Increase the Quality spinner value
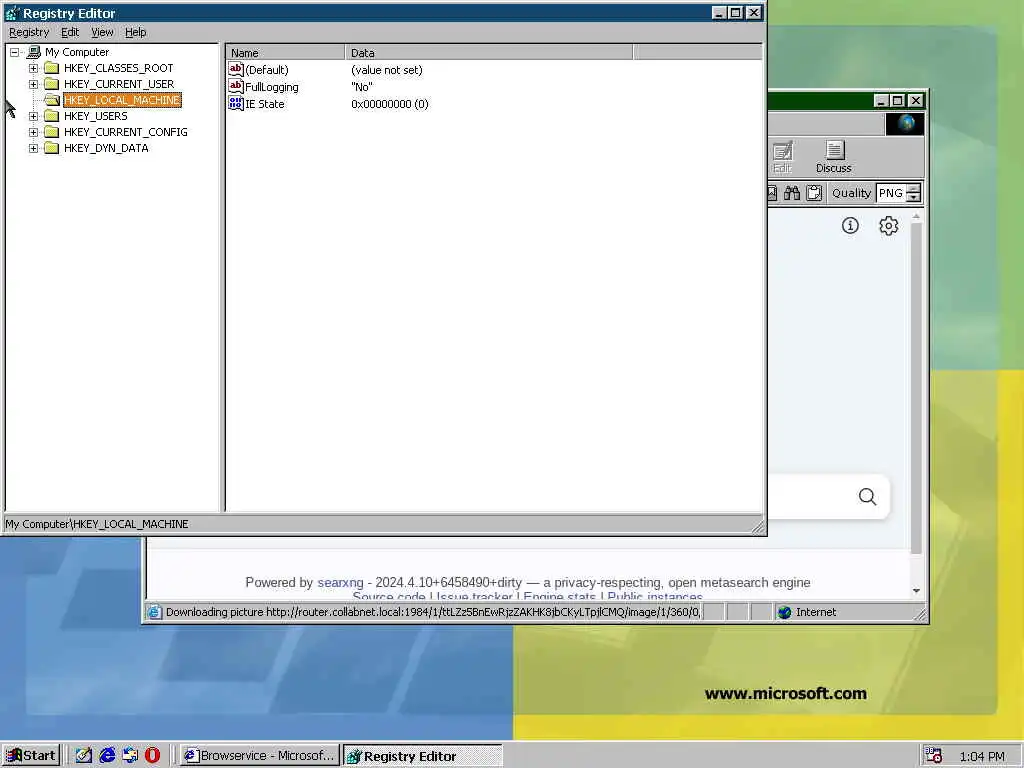 (x=914, y=188)
